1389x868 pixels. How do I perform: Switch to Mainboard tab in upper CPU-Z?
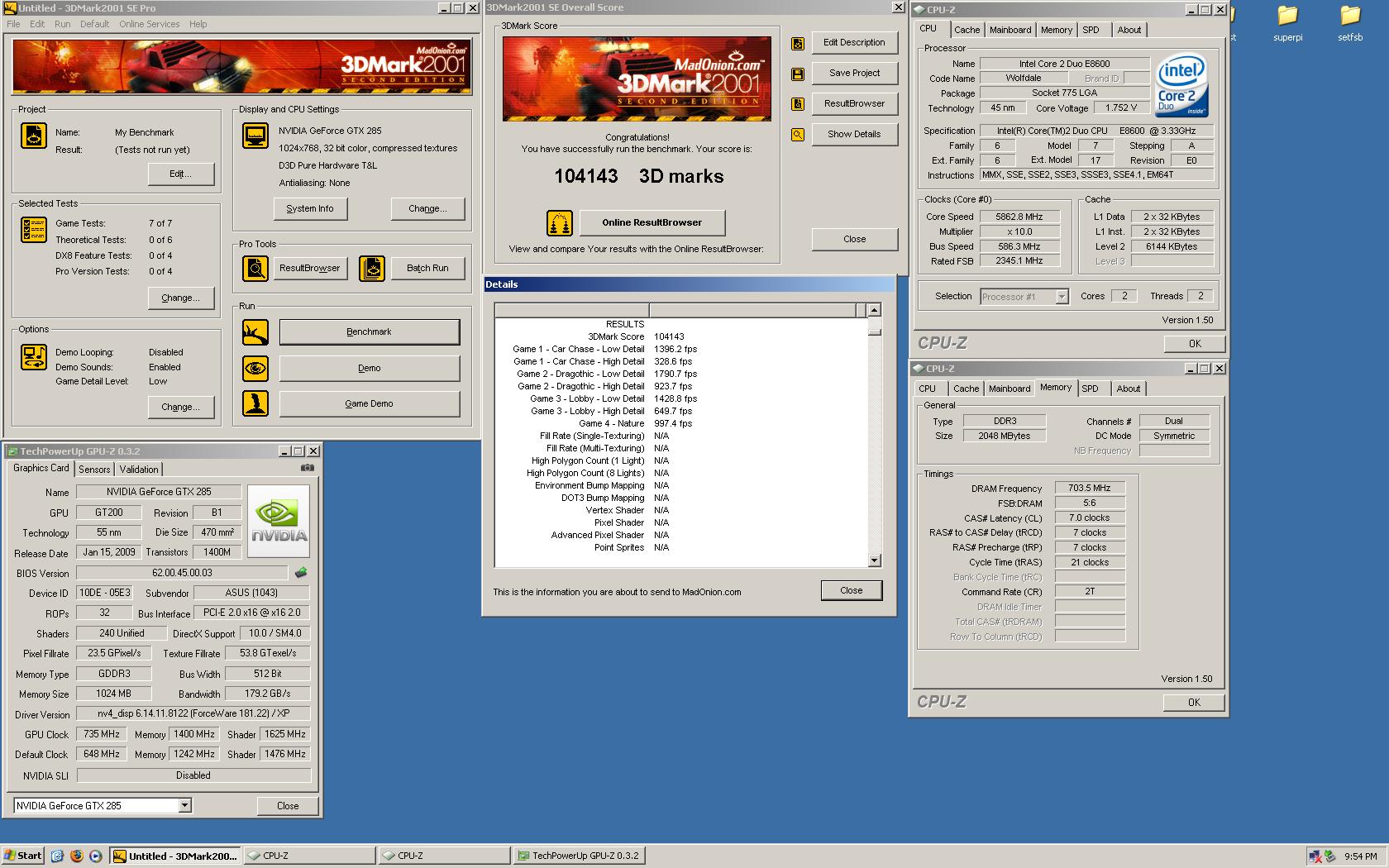[1010, 30]
